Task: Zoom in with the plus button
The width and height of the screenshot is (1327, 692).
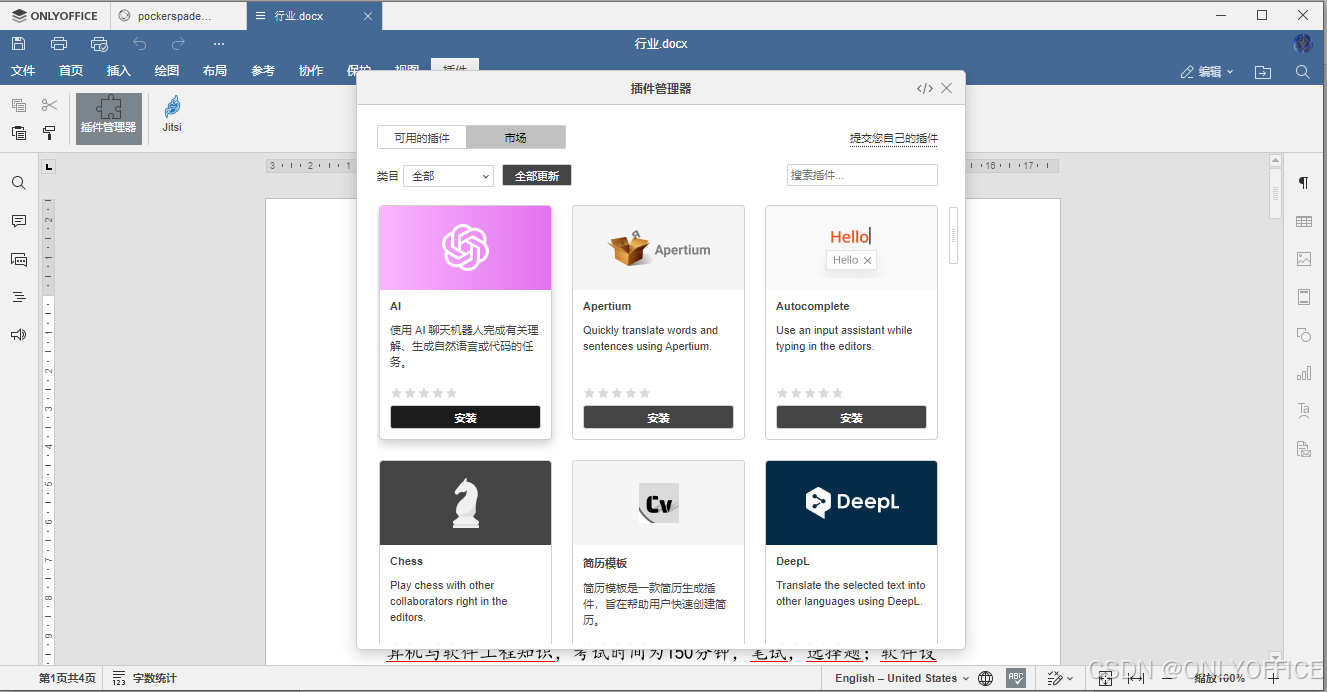Action: click(x=1273, y=678)
